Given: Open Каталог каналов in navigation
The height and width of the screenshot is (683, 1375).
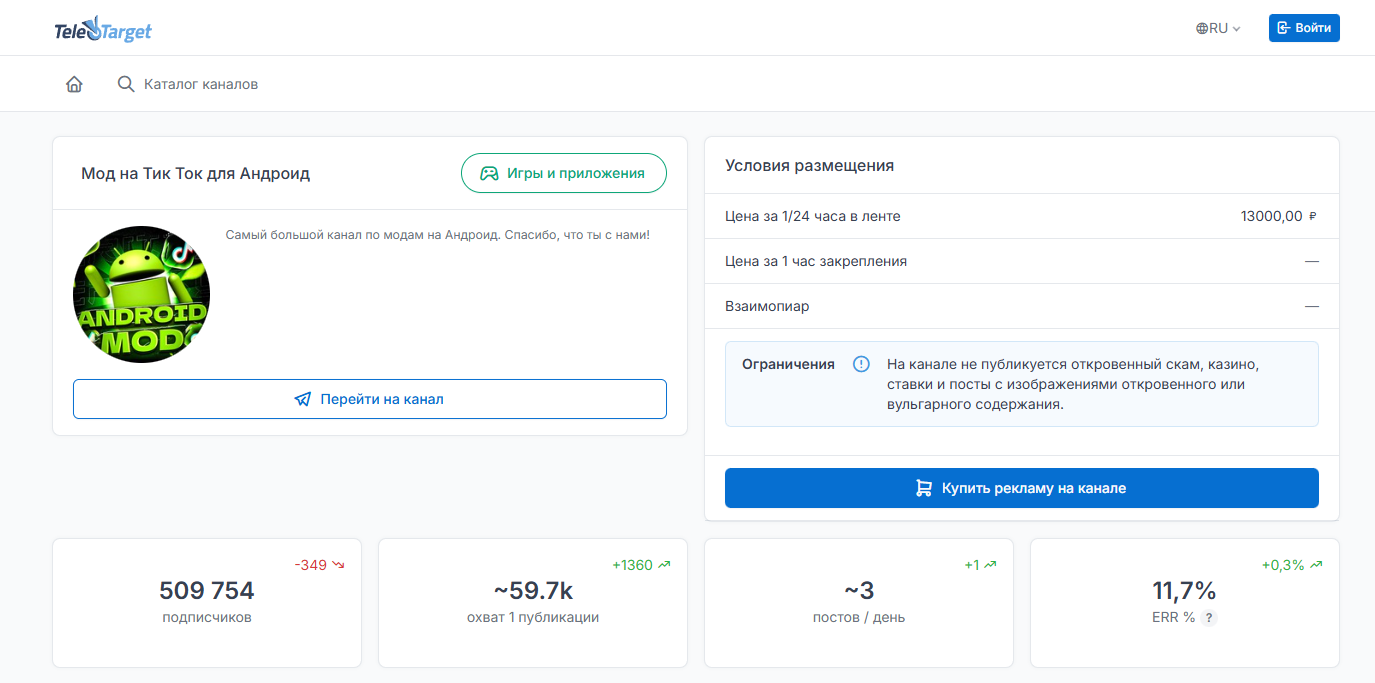Looking at the screenshot, I should (x=201, y=84).
